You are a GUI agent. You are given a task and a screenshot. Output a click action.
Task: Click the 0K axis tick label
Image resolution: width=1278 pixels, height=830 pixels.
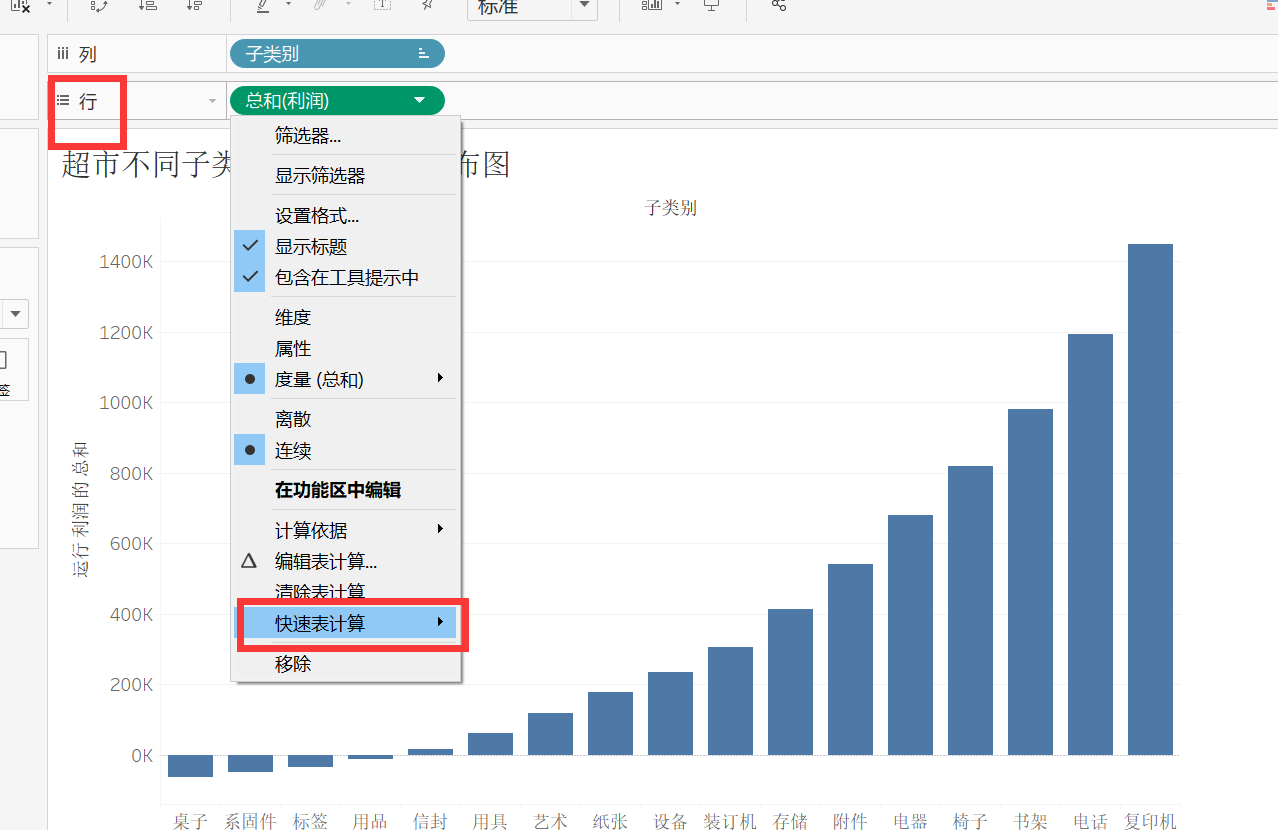(142, 756)
